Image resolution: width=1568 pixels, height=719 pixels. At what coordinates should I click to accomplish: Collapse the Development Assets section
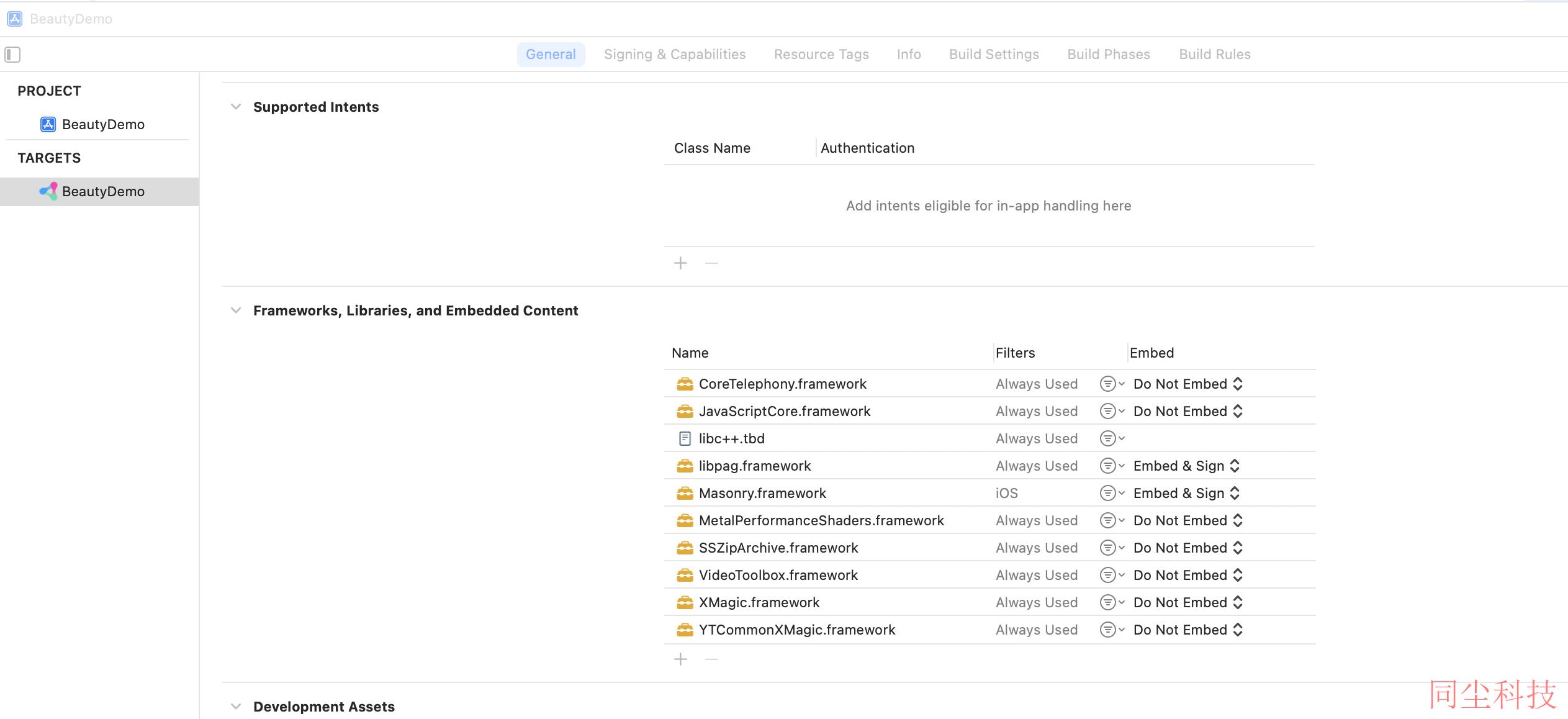(236, 707)
